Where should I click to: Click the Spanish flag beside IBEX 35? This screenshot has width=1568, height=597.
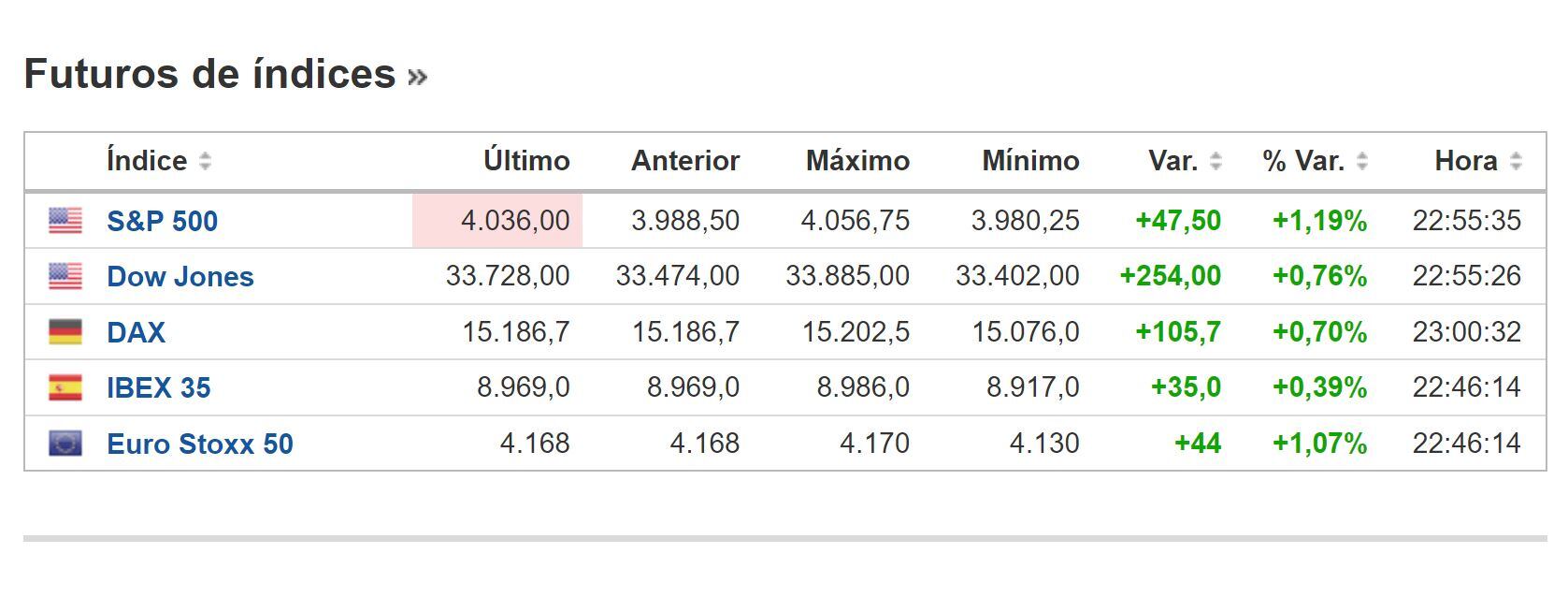[64, 386]
